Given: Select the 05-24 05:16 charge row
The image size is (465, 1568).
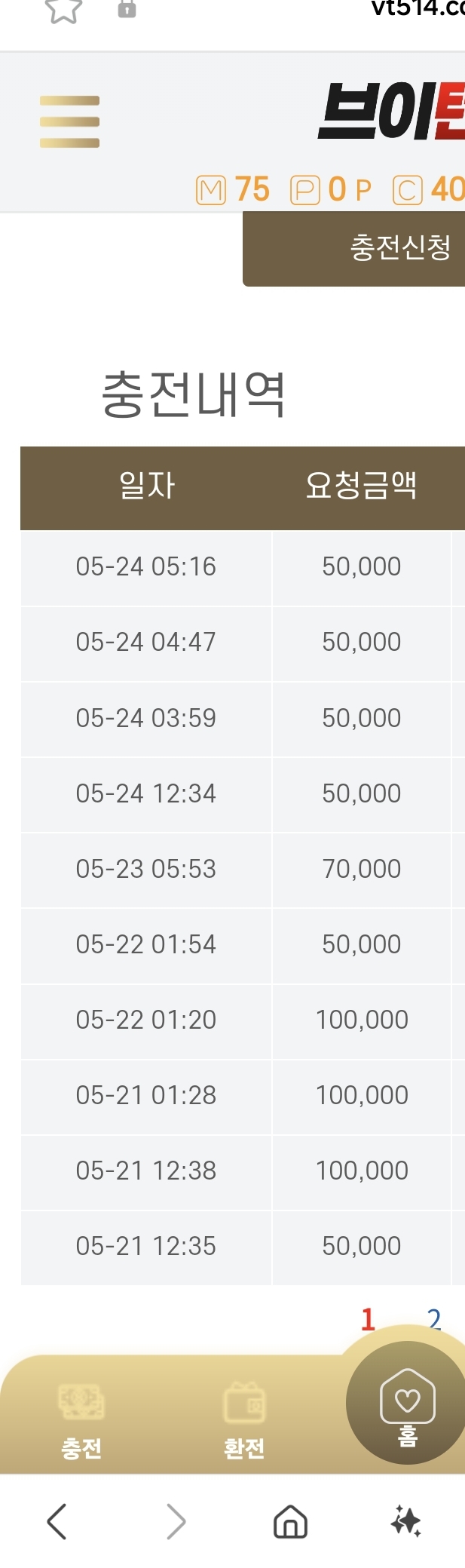Looking at the screenshot, I should tap(243, 567).
